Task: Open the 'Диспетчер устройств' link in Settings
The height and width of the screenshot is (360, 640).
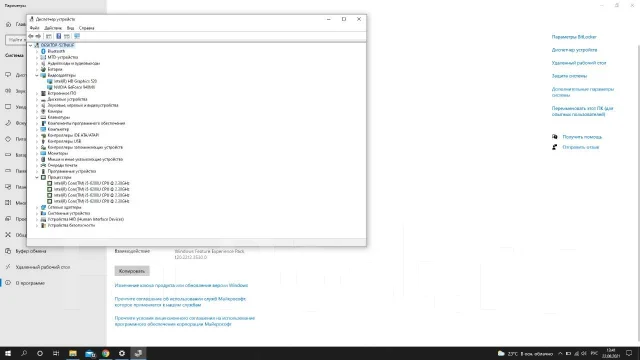Action: (x=574, y=50)
